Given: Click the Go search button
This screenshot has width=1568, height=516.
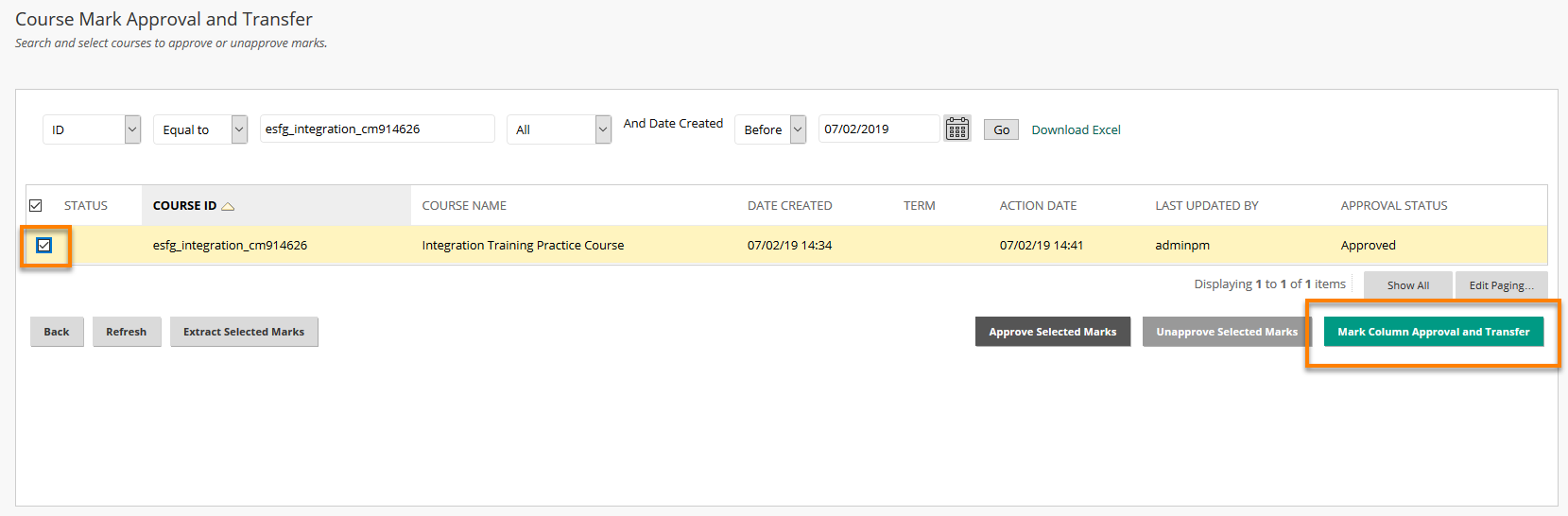Looking at the screenshot, I should point(1001,129).
